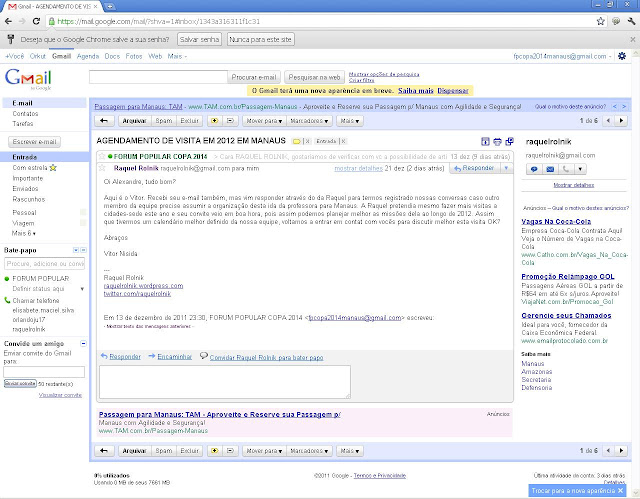This screenshot has height=499, width=640.
Task: Star the Raquel Rolnik message
Action: 102,168
